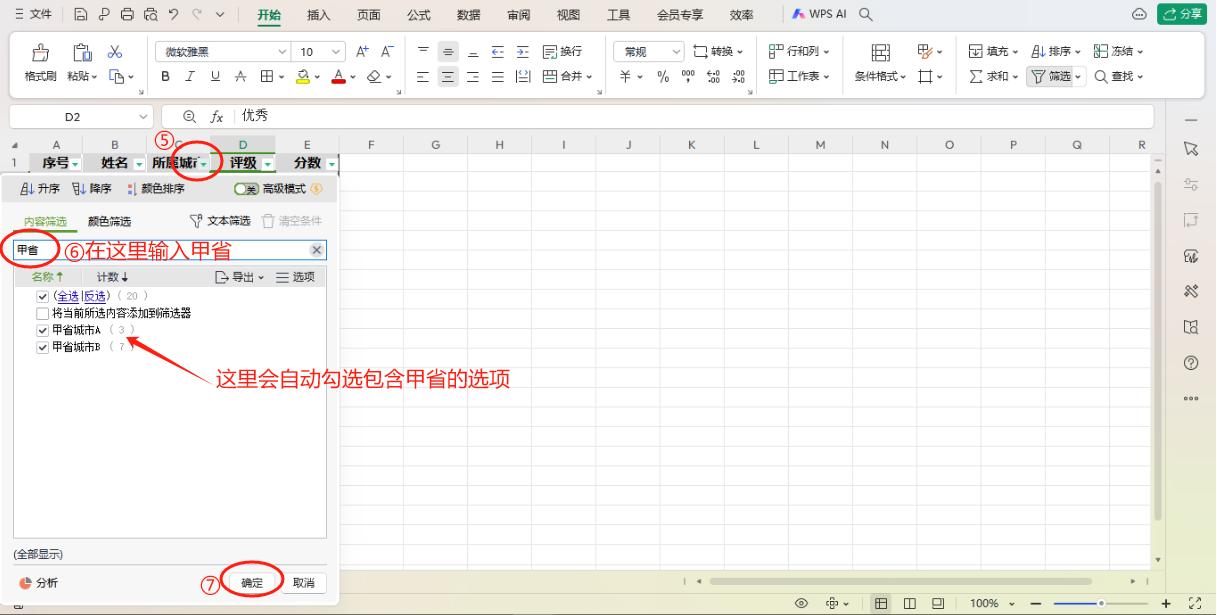Viewport: 1217px width, 615px height.
Task: Toggle Advanced Mode (高级模式) switch
Action: pyautogui.click(x=246, y=189)
